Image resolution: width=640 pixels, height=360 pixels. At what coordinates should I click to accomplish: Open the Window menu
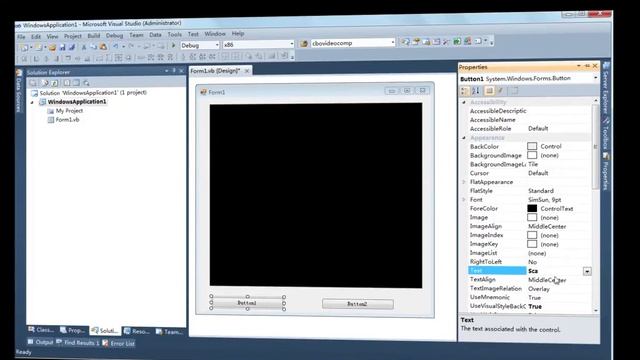[x=215, y=34]
